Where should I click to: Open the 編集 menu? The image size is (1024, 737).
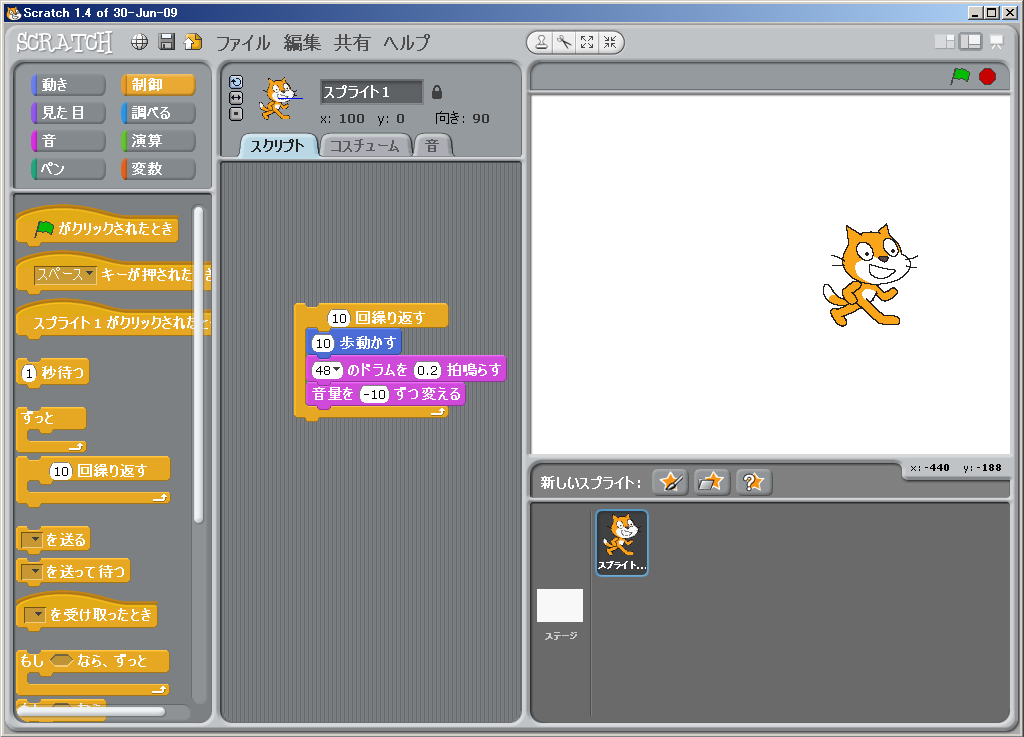click(302, 43)
